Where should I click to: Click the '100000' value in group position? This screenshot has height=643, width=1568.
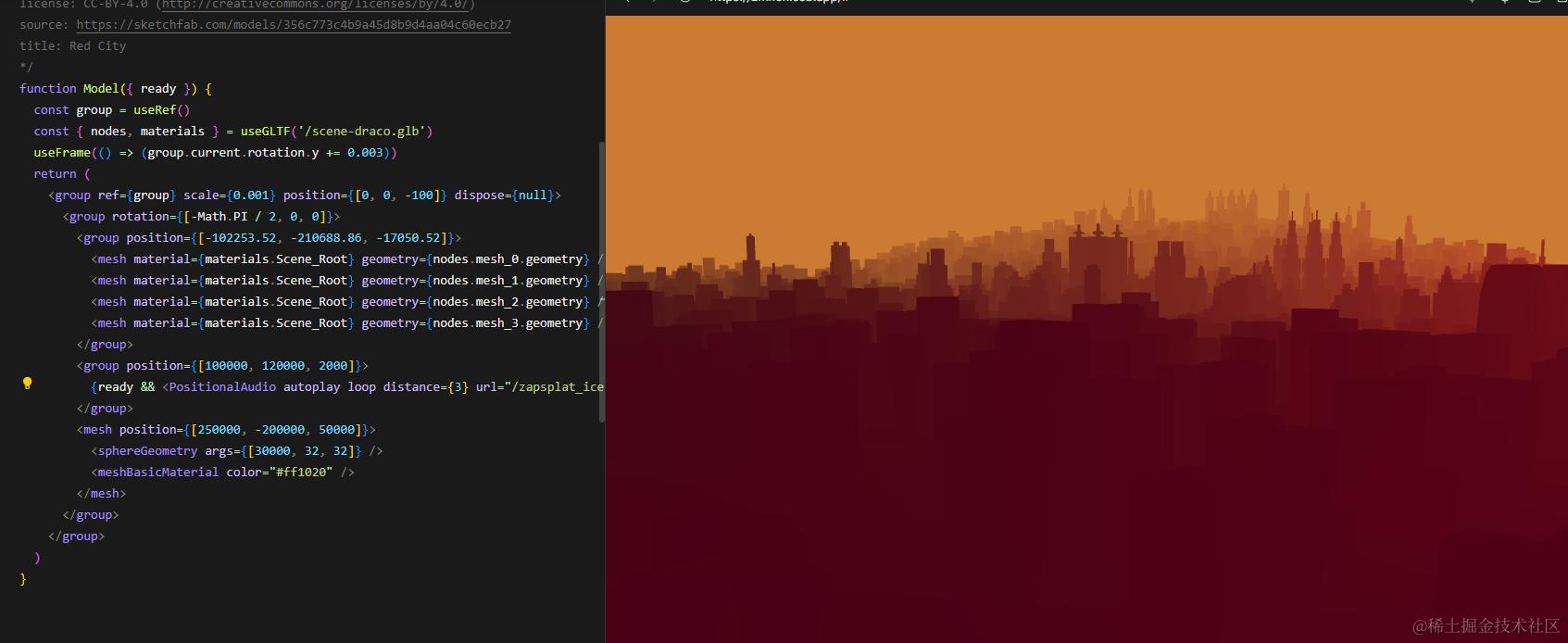coord(226,366)
